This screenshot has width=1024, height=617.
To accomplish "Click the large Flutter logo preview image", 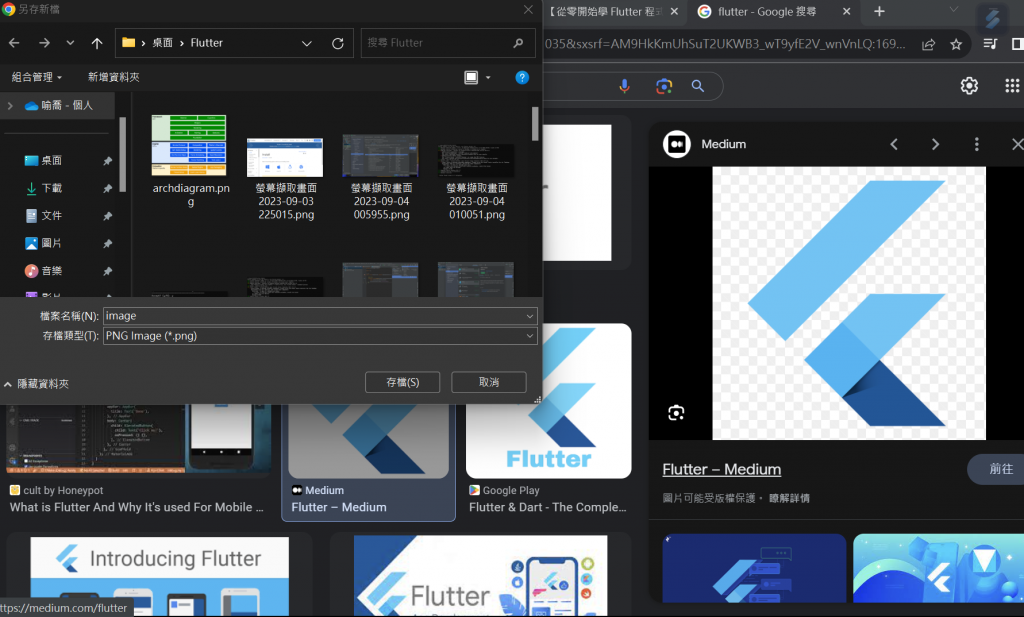I will (x=848, y=303).
